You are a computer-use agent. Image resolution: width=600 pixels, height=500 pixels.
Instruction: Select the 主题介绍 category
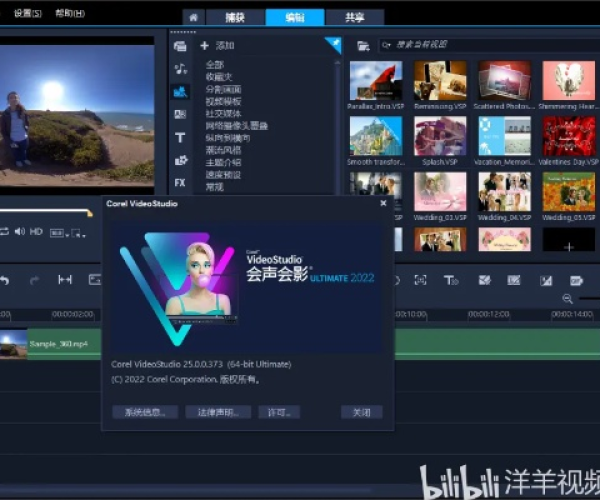coord(223,162)
